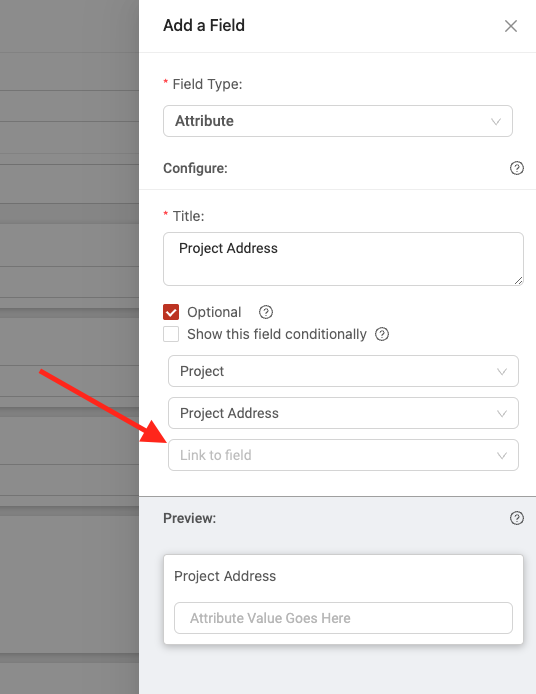Open help for Show this field conditionally
This screenshot has width=536, height=694.
(x=382, y=334)
